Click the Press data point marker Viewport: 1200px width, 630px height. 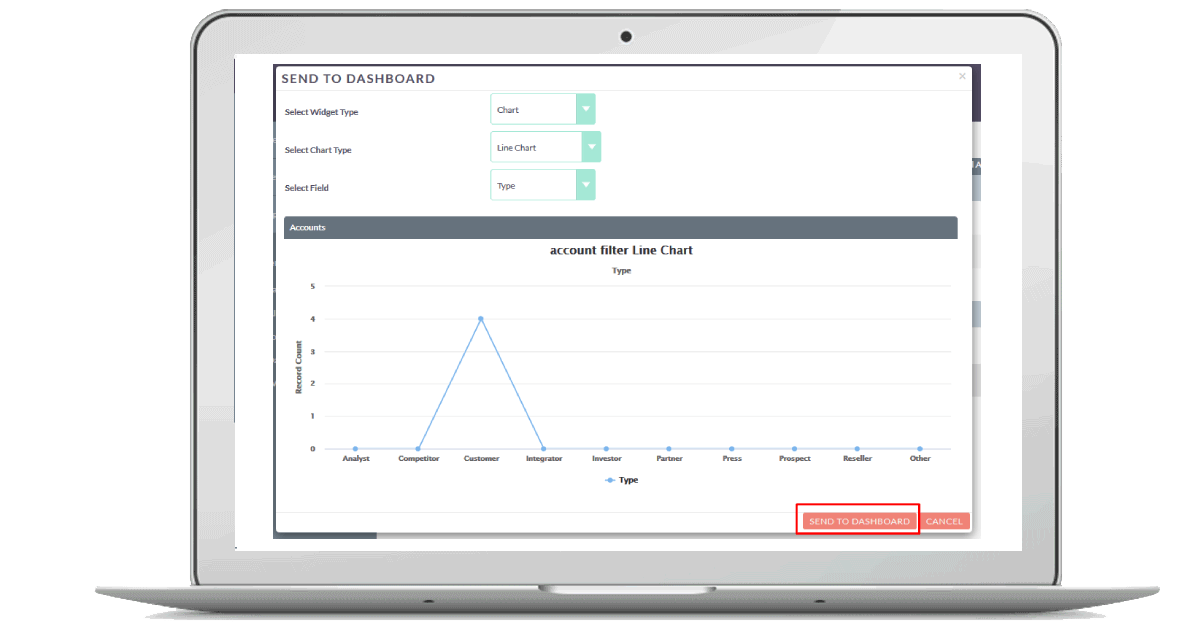[x=732, y=449]
